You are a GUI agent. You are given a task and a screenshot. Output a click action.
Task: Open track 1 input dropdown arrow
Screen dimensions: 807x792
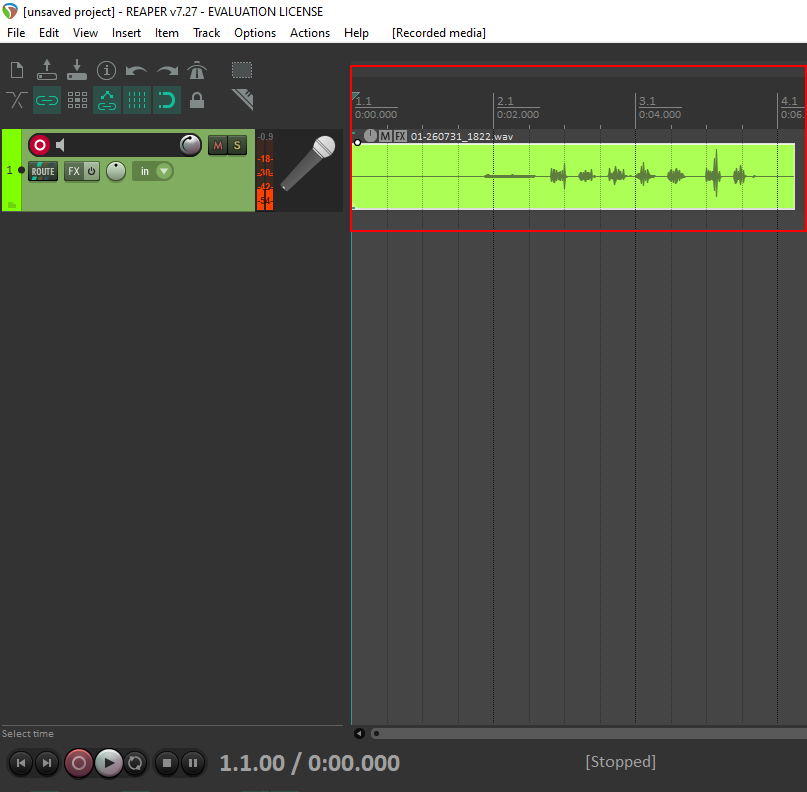(164, 171)
